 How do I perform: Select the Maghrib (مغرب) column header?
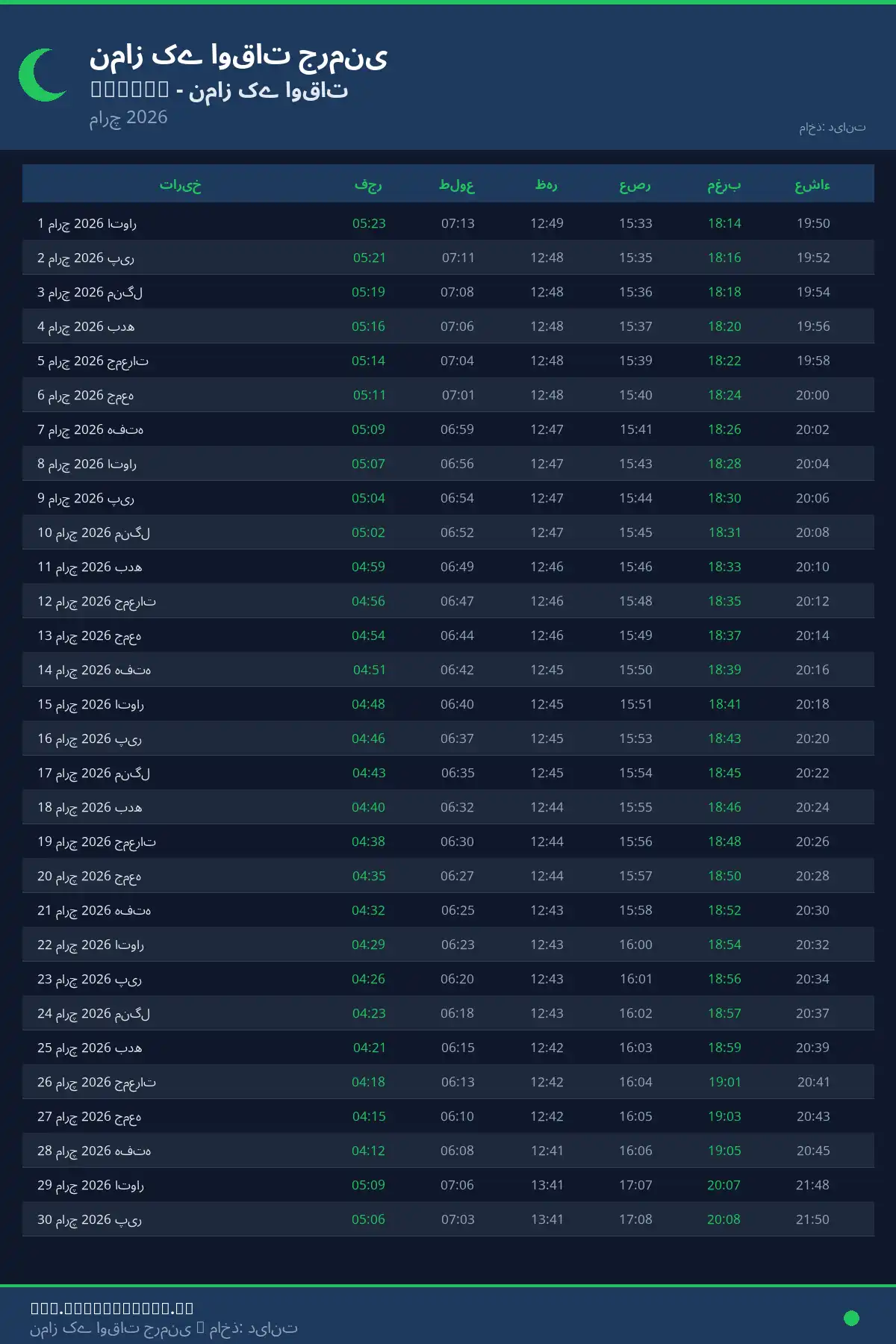(x=724, y=184)
